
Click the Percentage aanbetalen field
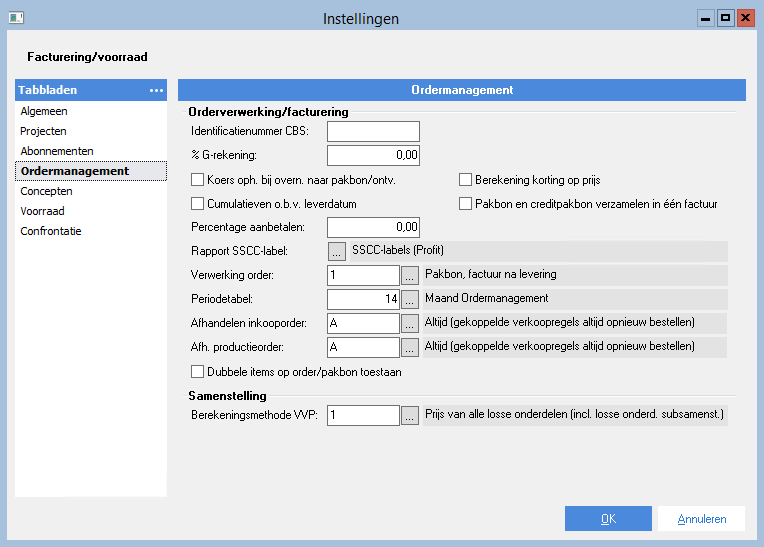[373, 227]
